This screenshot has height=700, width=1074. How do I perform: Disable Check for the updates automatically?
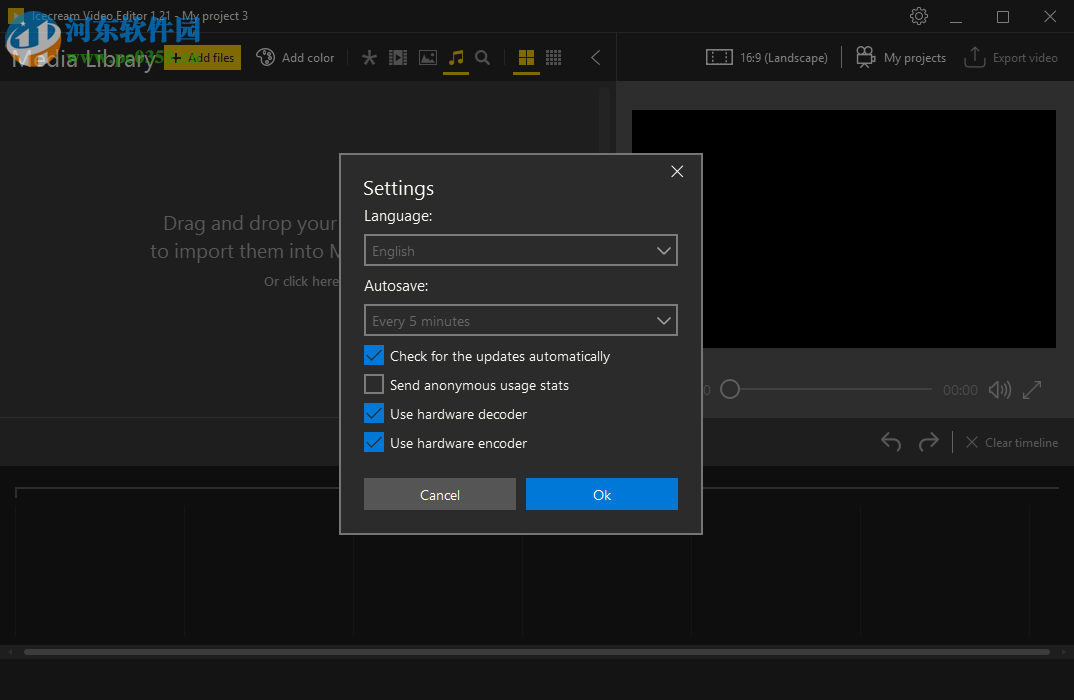[374, 355]
